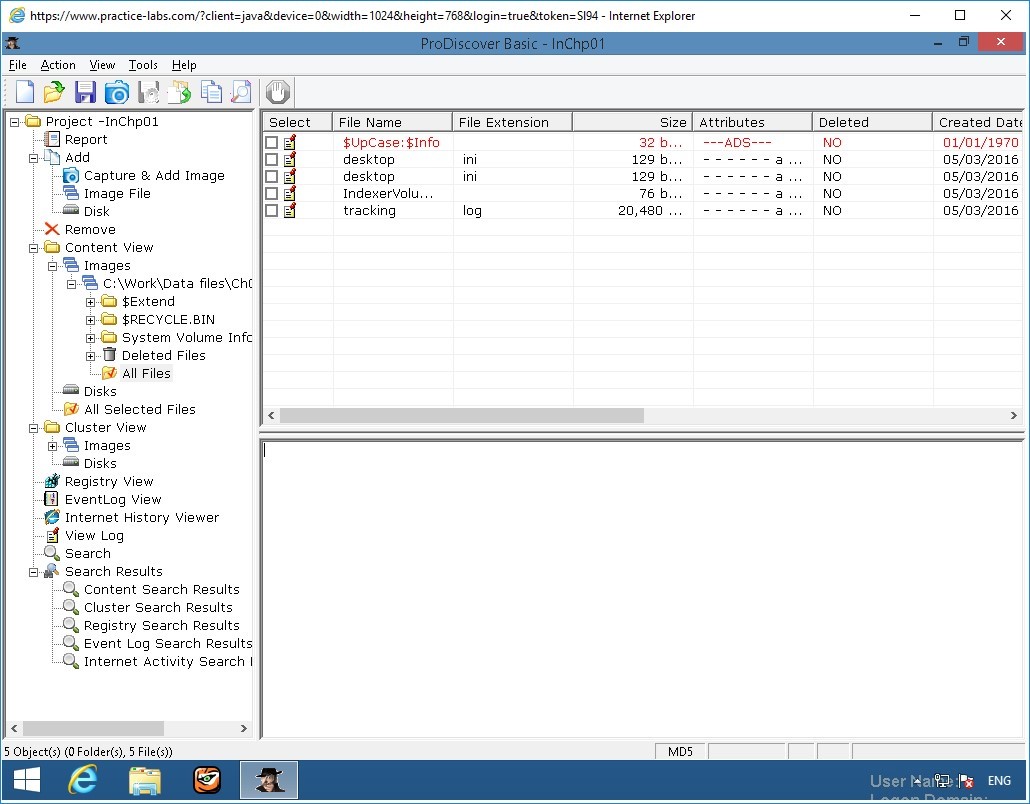
Task: Check the tracking log file checkbox
Action: (x=271, y=211)
